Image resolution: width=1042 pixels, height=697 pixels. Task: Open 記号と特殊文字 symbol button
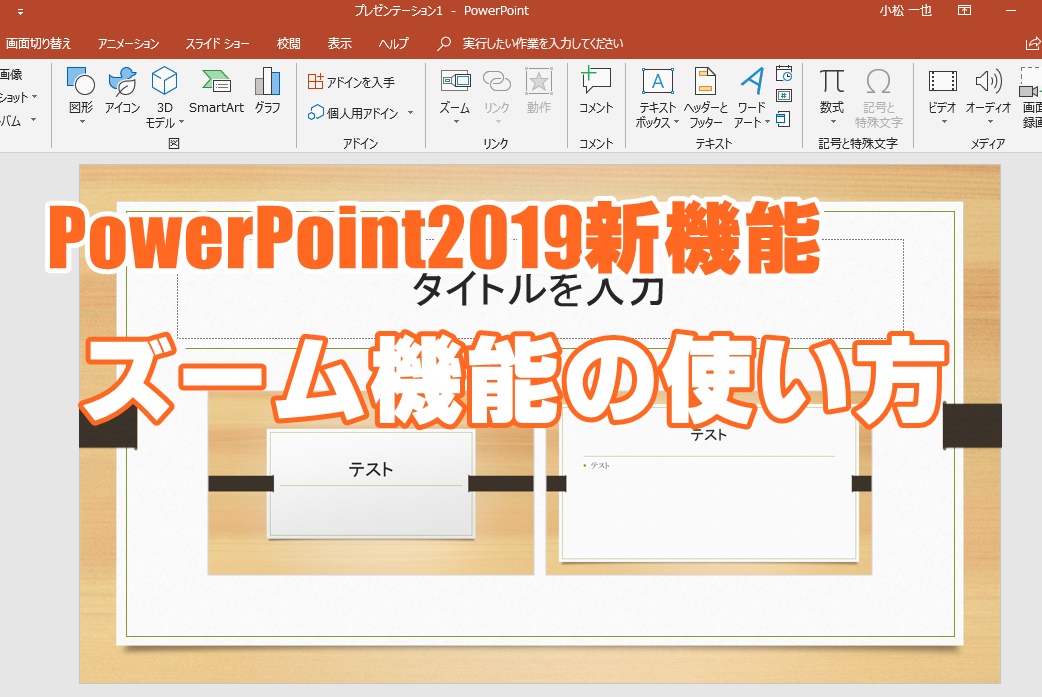879,97
